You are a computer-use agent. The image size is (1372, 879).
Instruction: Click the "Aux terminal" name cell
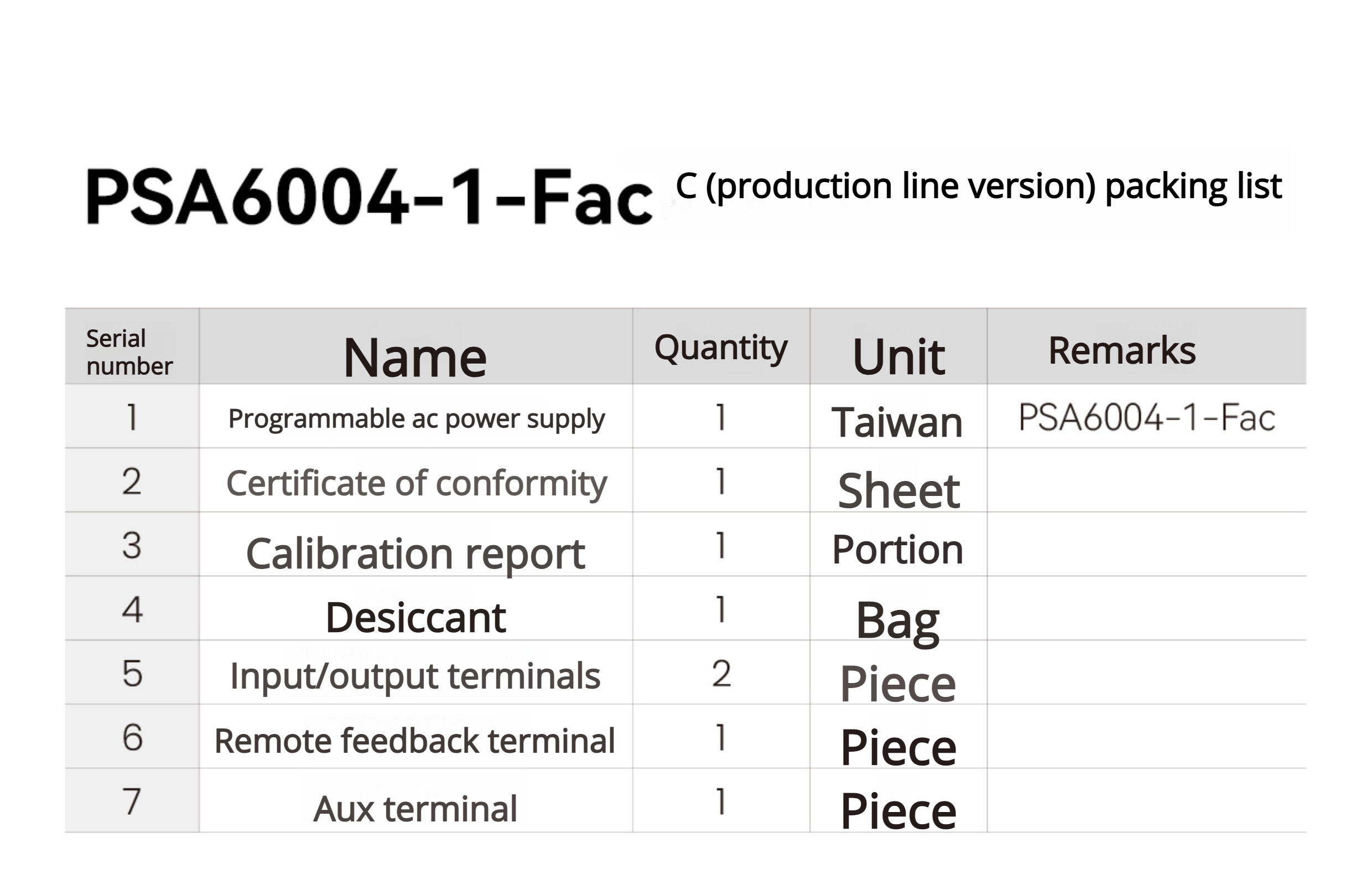[415, 808]
